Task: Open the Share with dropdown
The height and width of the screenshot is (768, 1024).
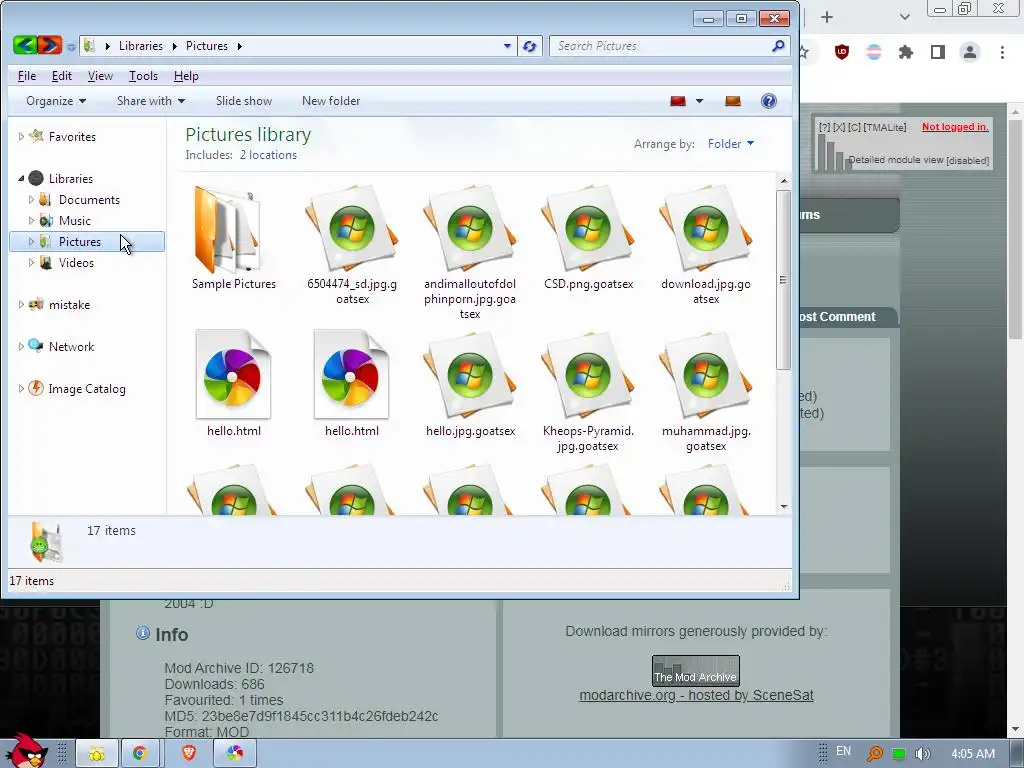Action: pos(151,101)
